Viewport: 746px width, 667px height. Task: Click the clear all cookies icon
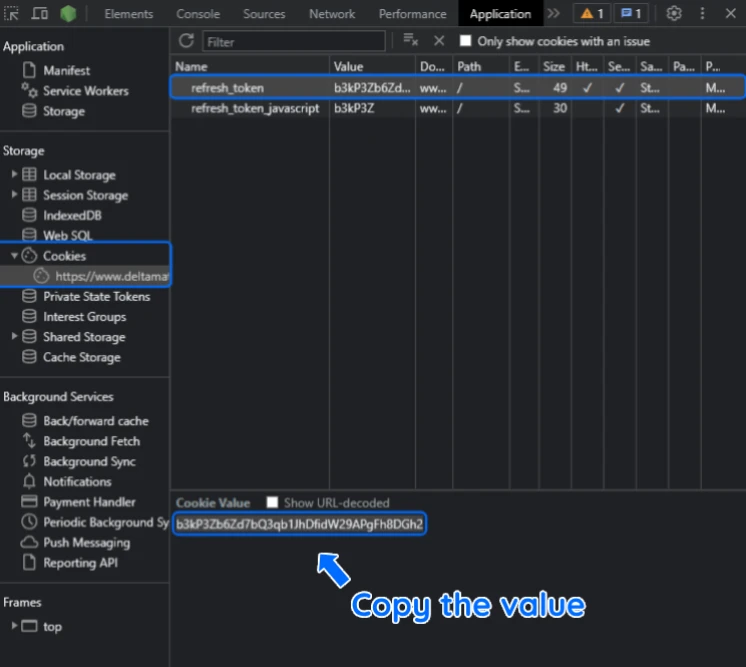410,40
